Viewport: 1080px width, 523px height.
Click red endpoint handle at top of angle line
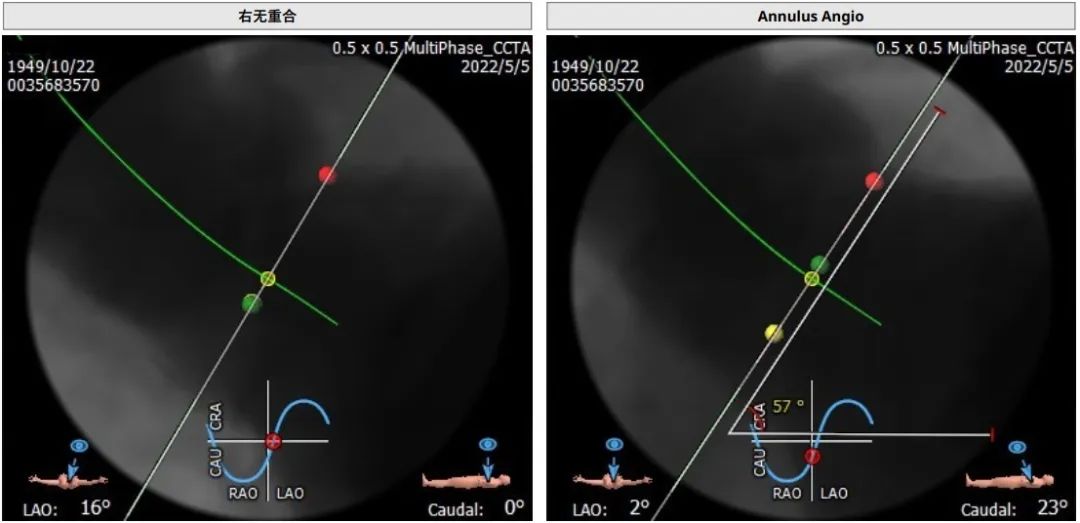(938, 110)
